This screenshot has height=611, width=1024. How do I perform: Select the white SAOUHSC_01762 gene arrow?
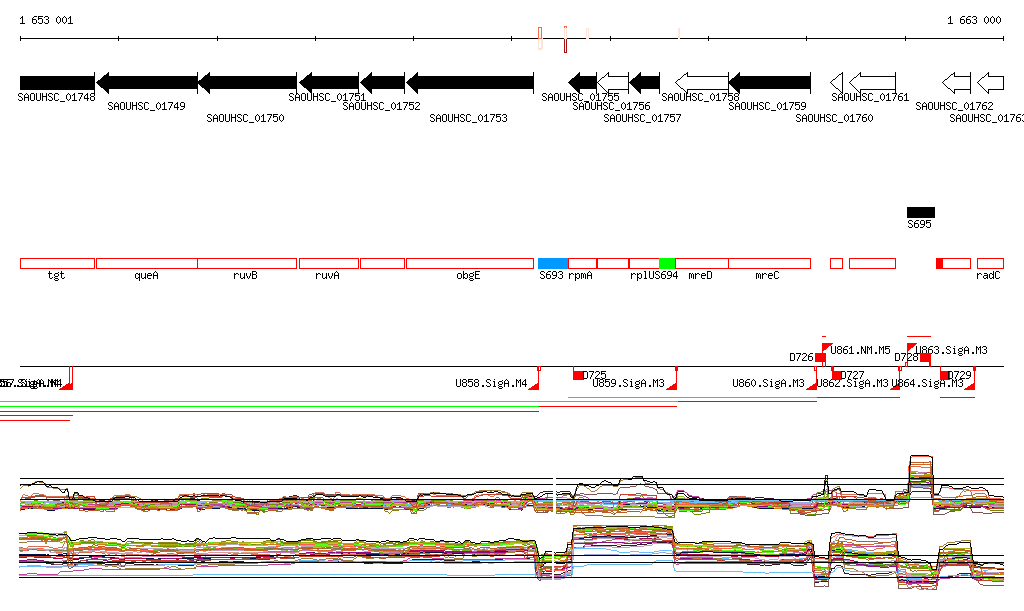pyautogui.click(x=957, y=83)
